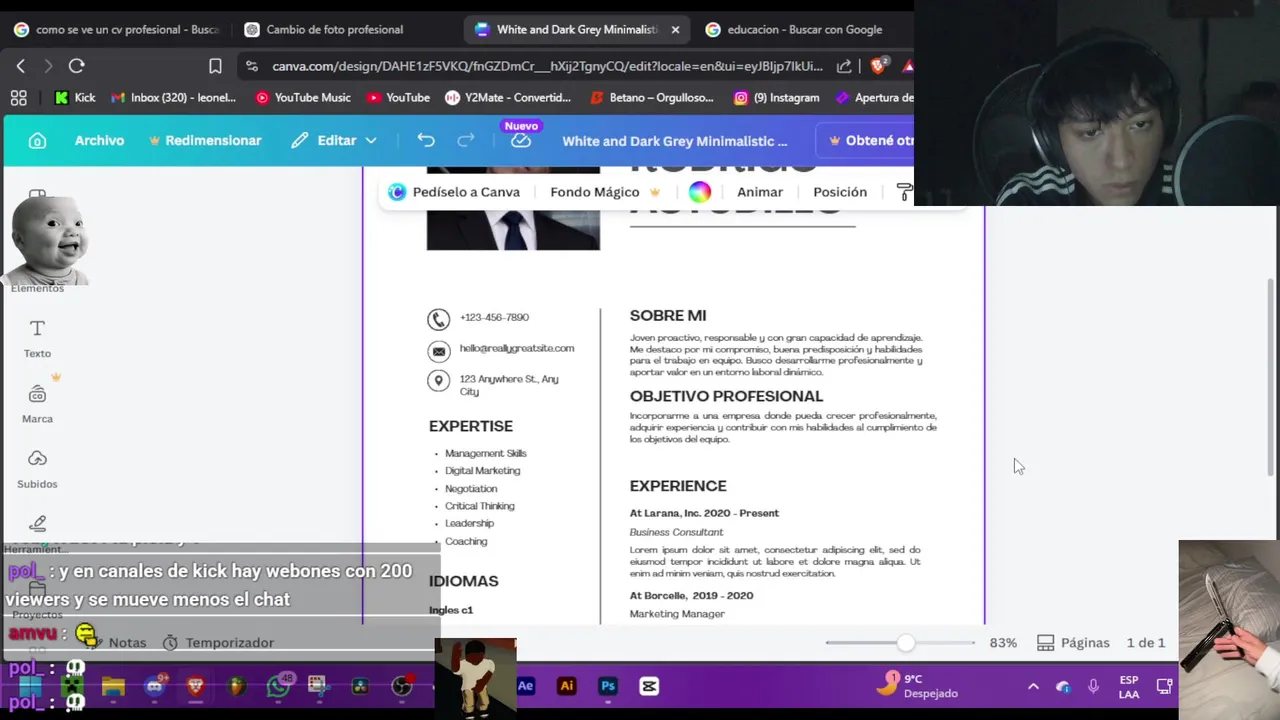Select the OBJETIVO PROFESIONAL heading
The image size is (1280, 720).
click(x=726, y=397)
